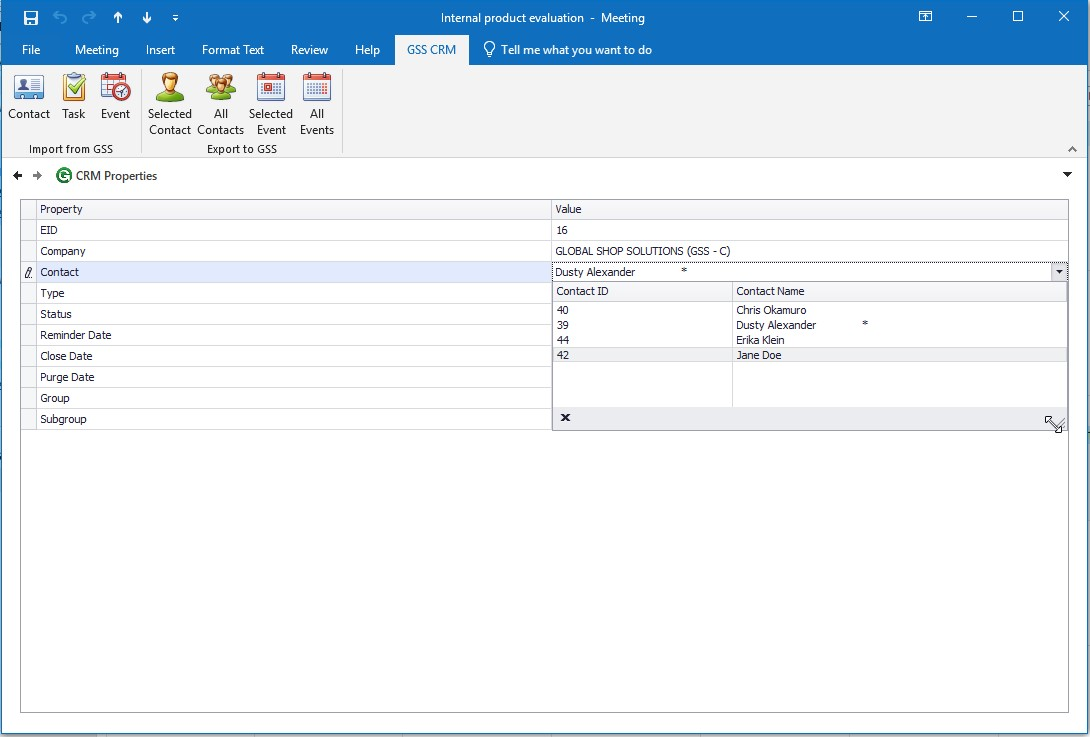Image resolution: width=1090 pixels, height=737 pixels.
Task: Export Selected Contact to GSS
Action: click(x=170, y=104)
